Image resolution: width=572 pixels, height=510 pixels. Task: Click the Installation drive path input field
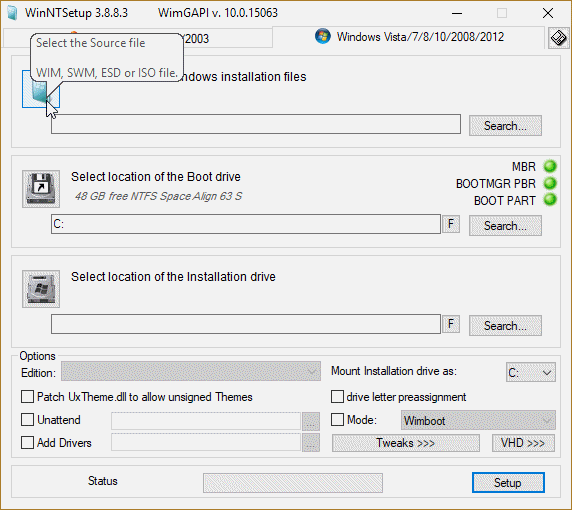(246, 324)
